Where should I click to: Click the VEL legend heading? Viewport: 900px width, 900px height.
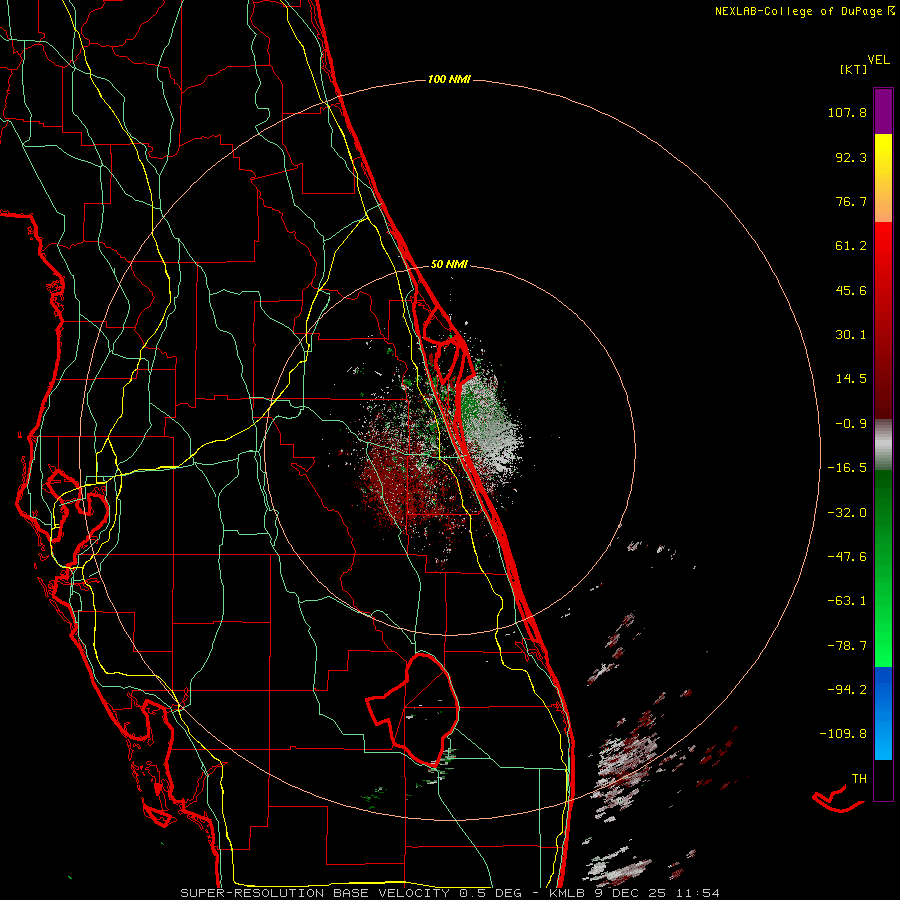[x=878, y=60]
